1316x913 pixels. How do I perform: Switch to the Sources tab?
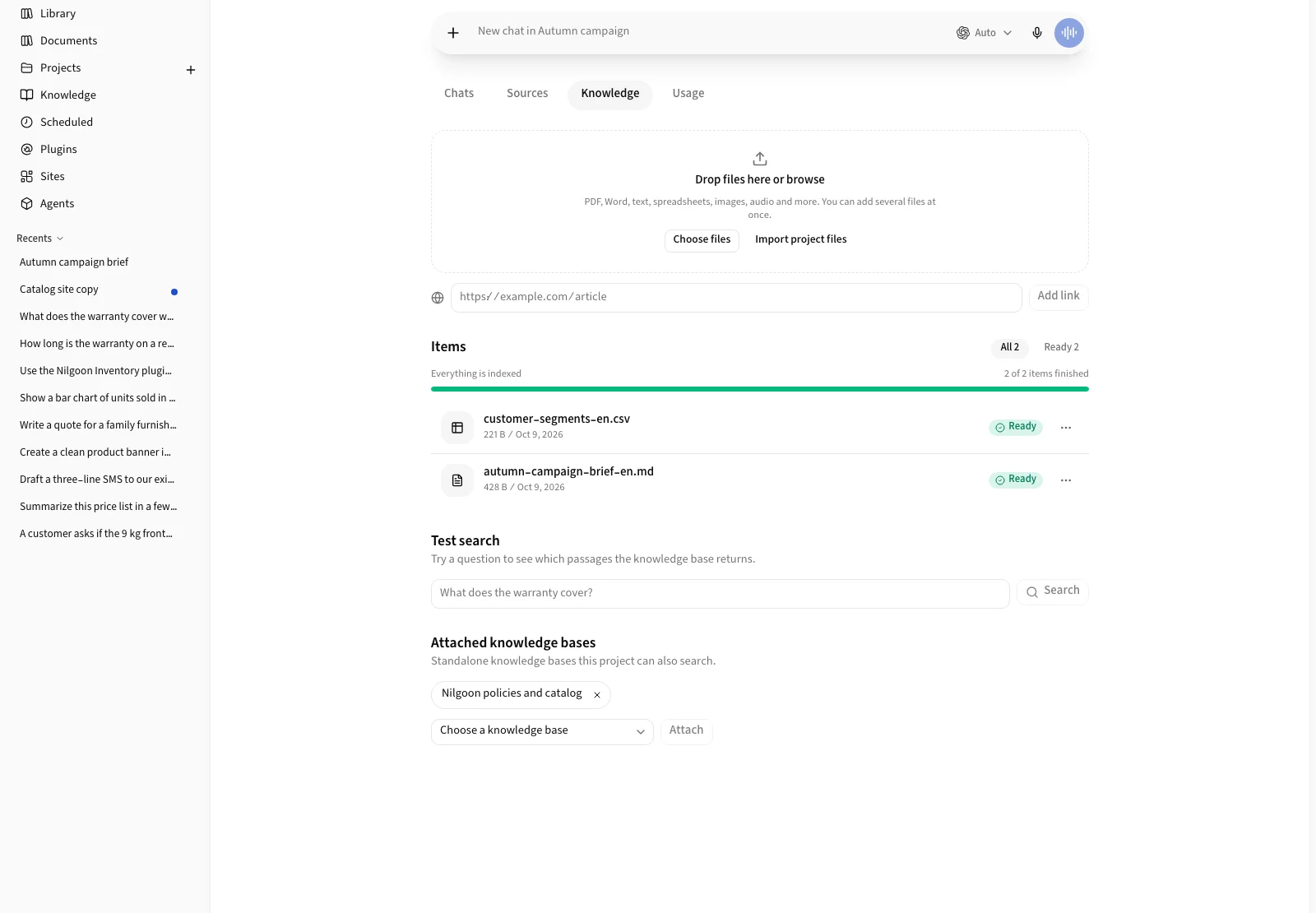[527, 93]
